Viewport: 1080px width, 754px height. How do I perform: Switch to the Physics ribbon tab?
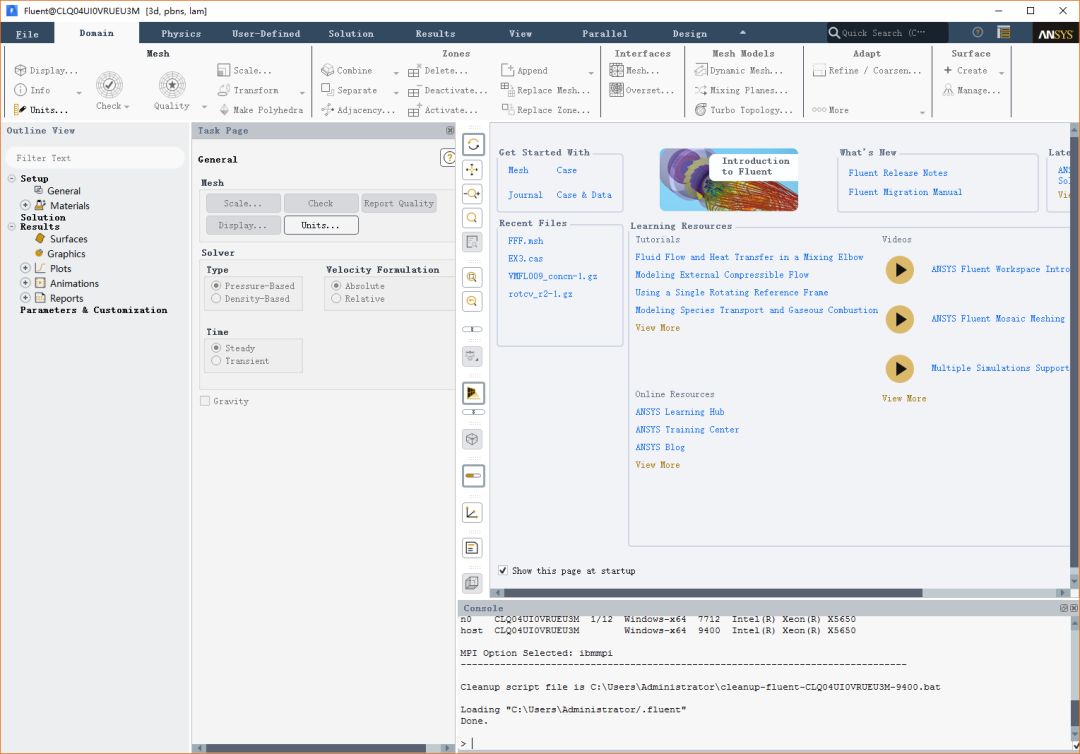coord(181,33)
